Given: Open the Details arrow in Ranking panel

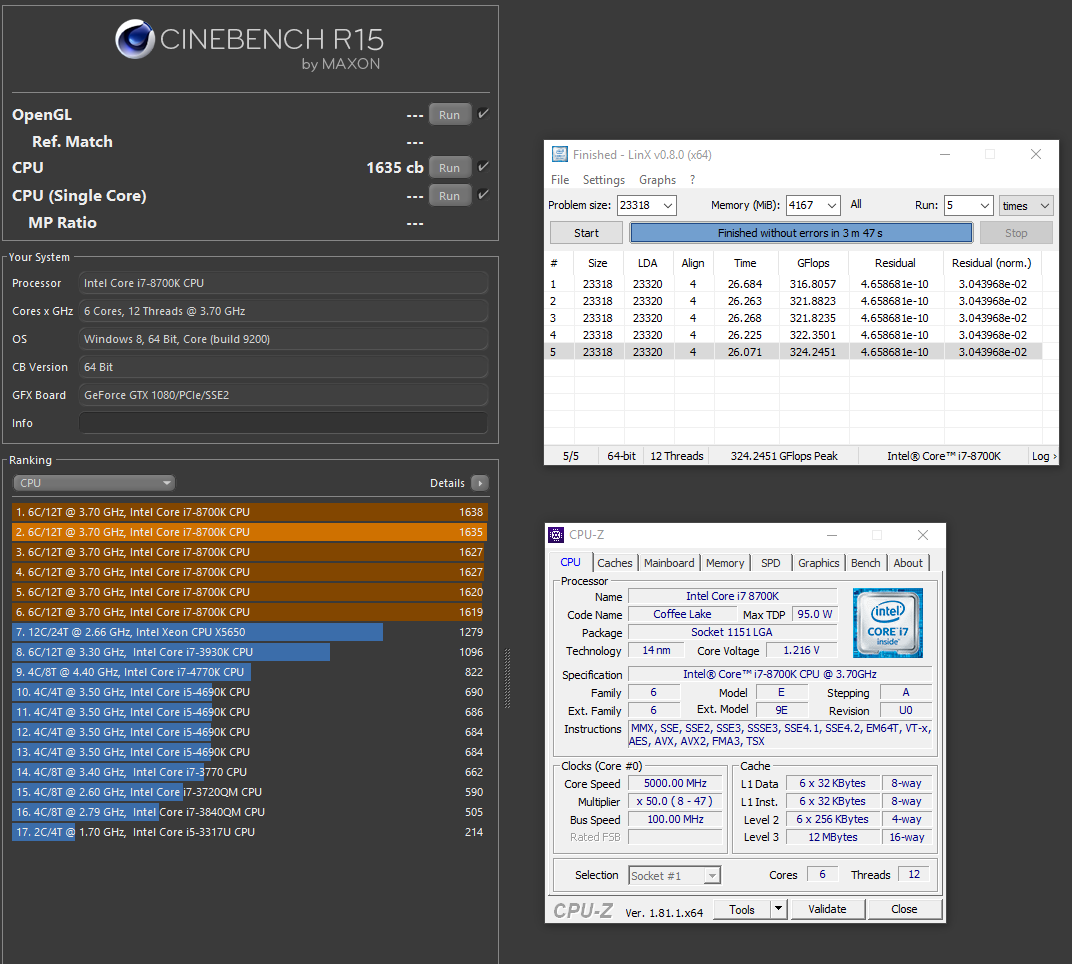Looking at the screenshot, I should 480,483.
